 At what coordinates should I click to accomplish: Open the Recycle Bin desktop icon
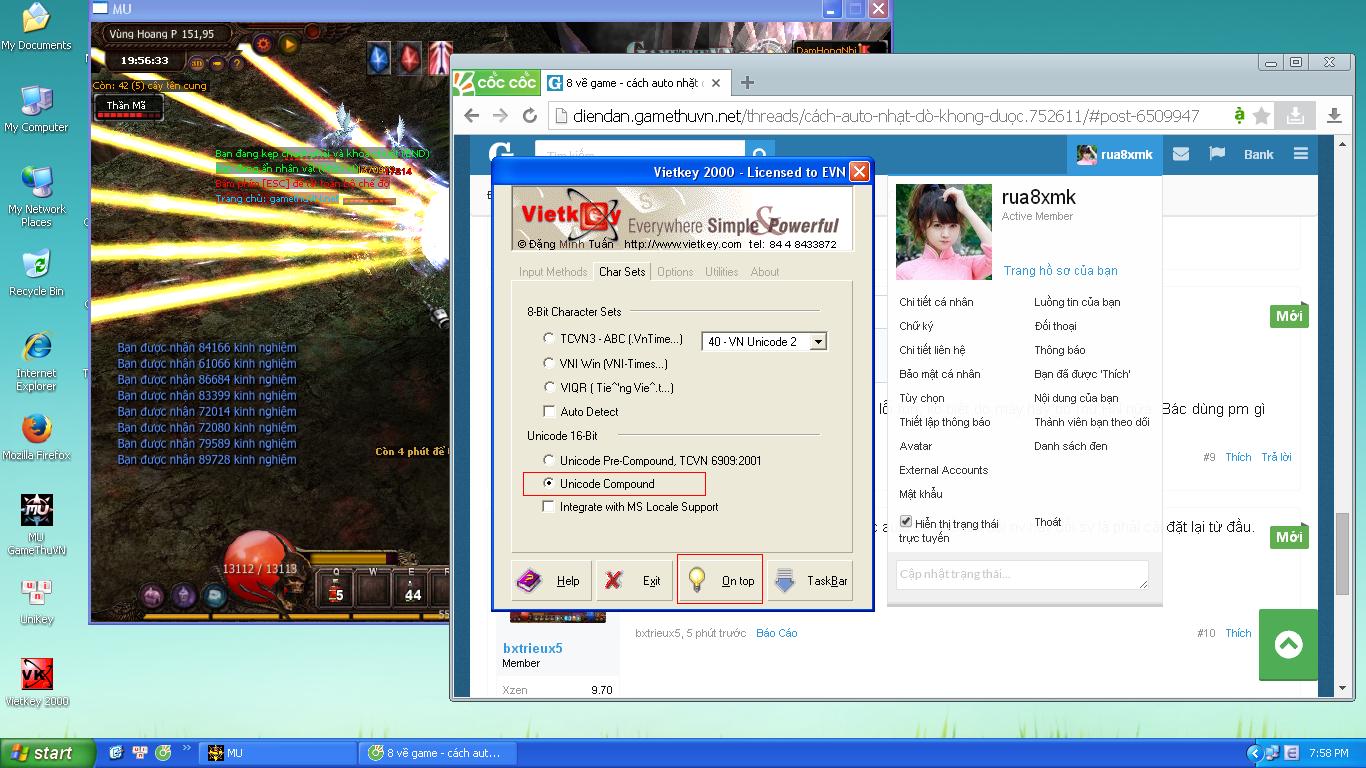pos(36,273)
